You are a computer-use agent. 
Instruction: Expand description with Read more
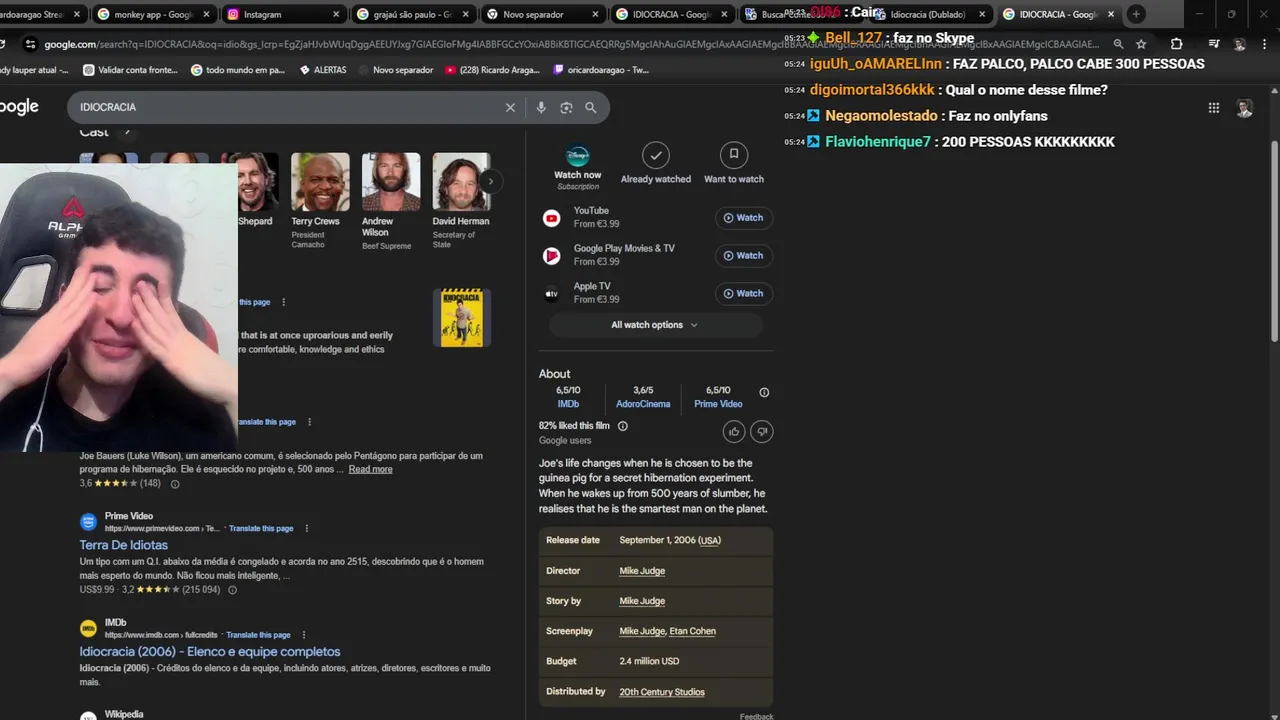point(370,469)
